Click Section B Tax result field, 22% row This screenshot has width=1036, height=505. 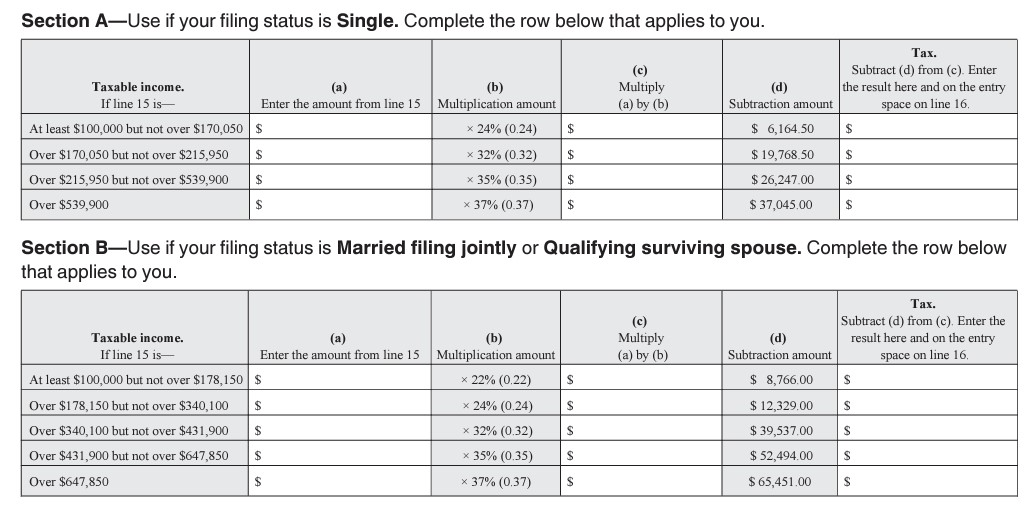point(930,380)
